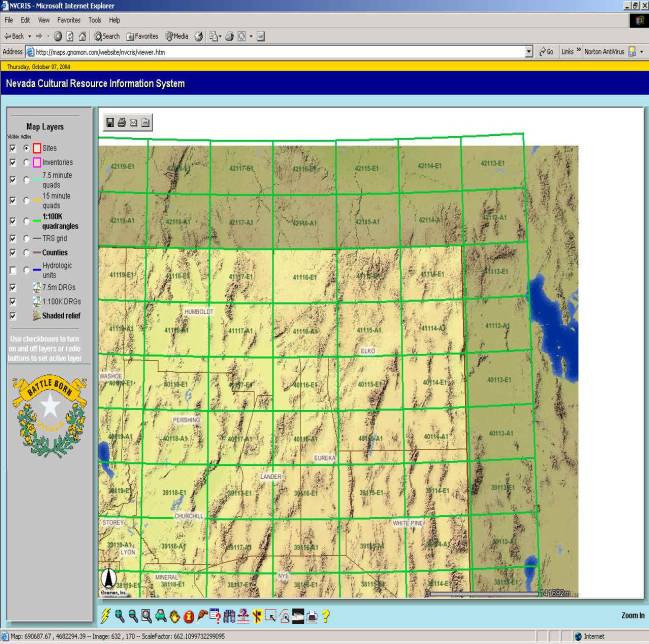Image resolution: width=649 pixels, height=644 pixels.
Task: Activate the pan hand tool
Action: pos(174,616)
